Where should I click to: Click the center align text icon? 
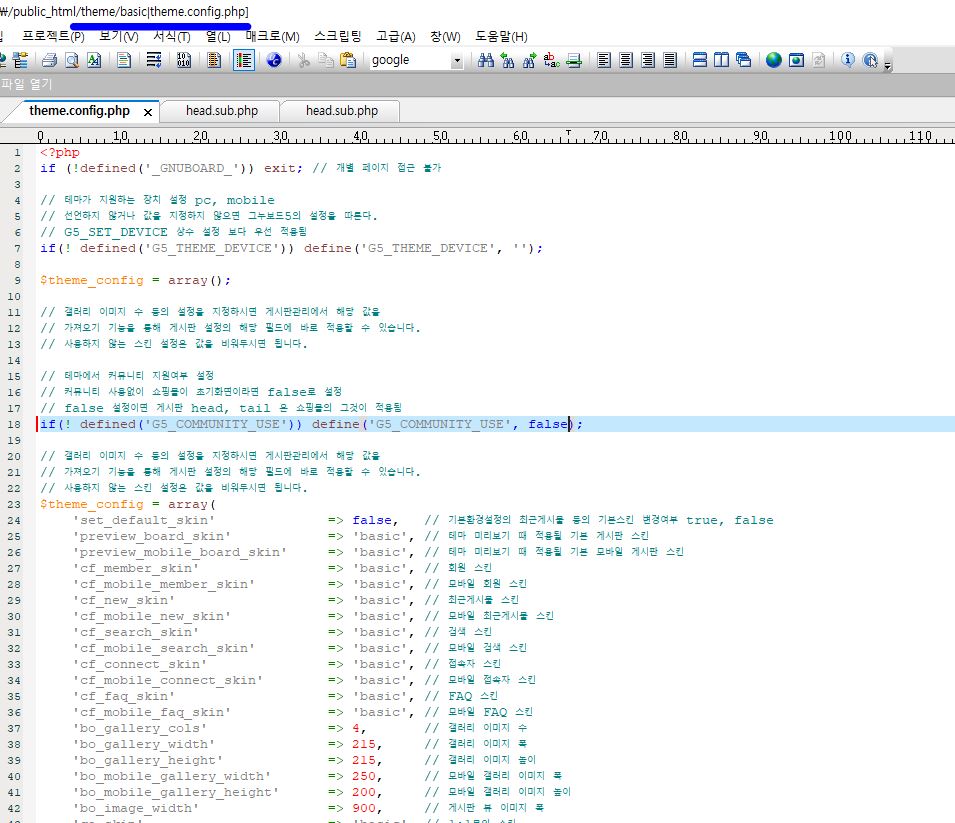626,60
